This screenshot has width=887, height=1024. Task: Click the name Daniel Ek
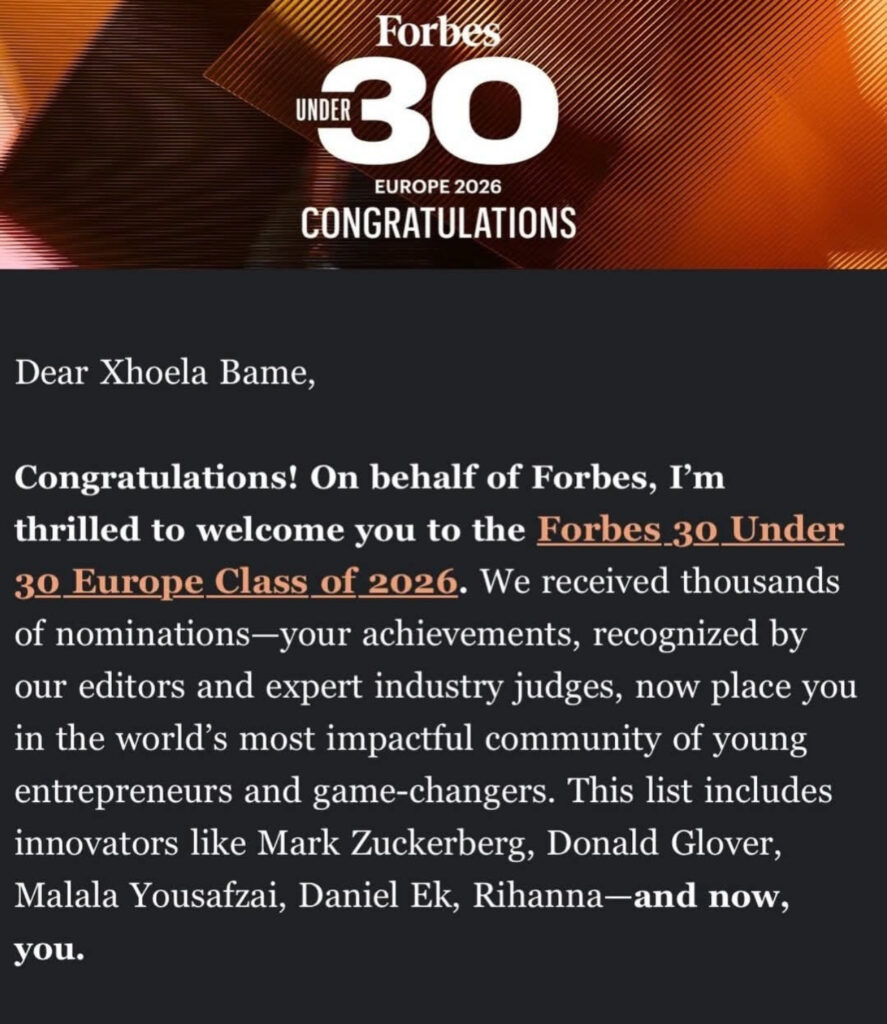[x=376, y=896]
